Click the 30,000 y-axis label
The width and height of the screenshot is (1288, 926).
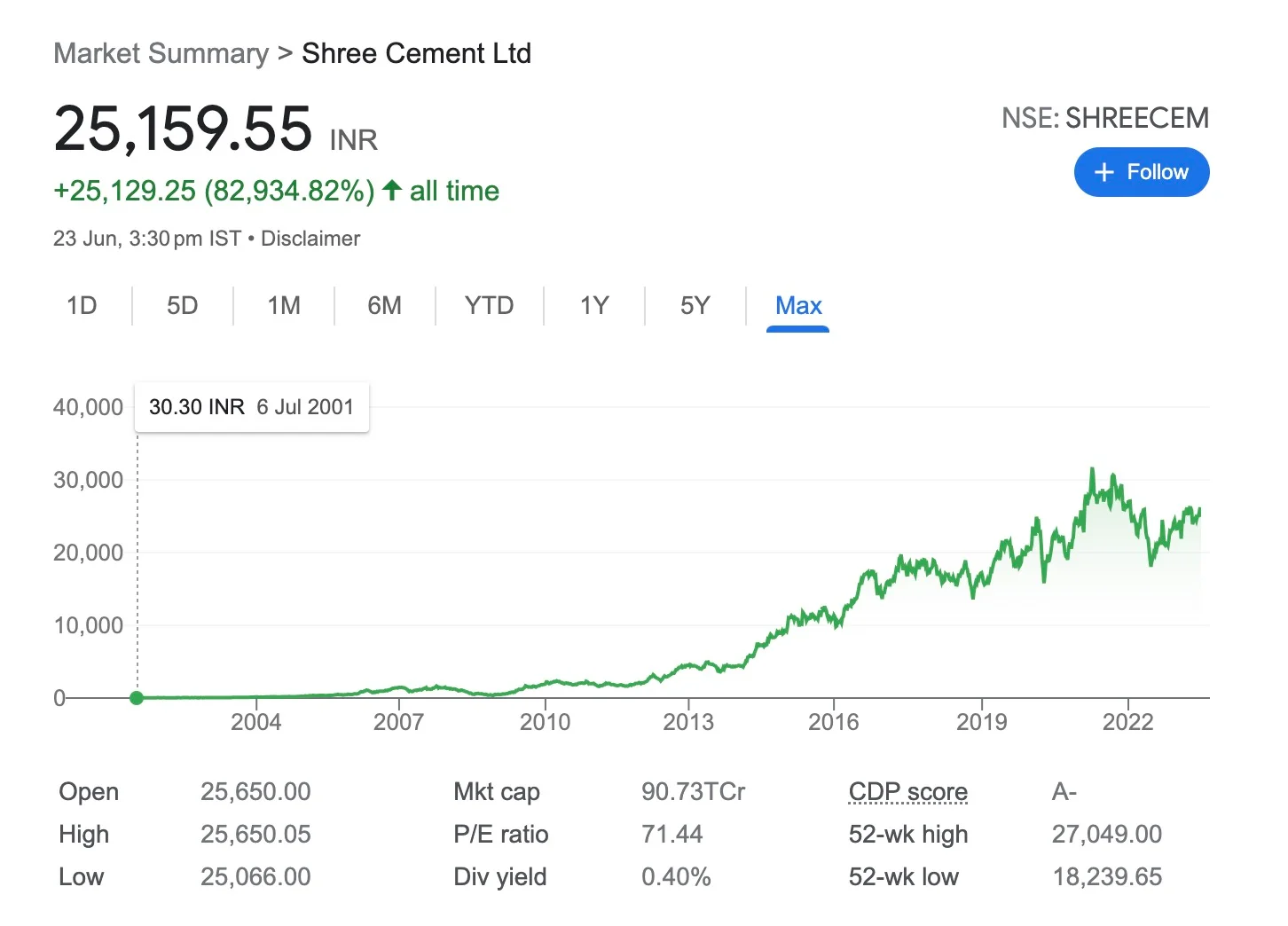point(88,480)
